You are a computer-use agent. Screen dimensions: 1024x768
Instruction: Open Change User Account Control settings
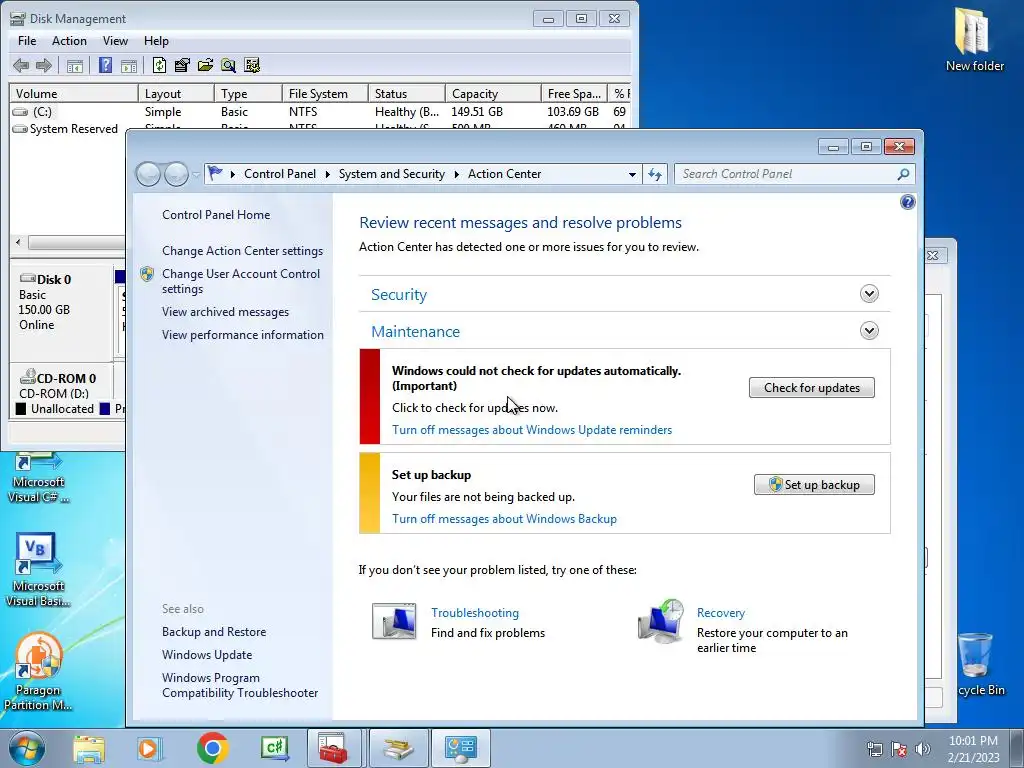tap(241, 281)
